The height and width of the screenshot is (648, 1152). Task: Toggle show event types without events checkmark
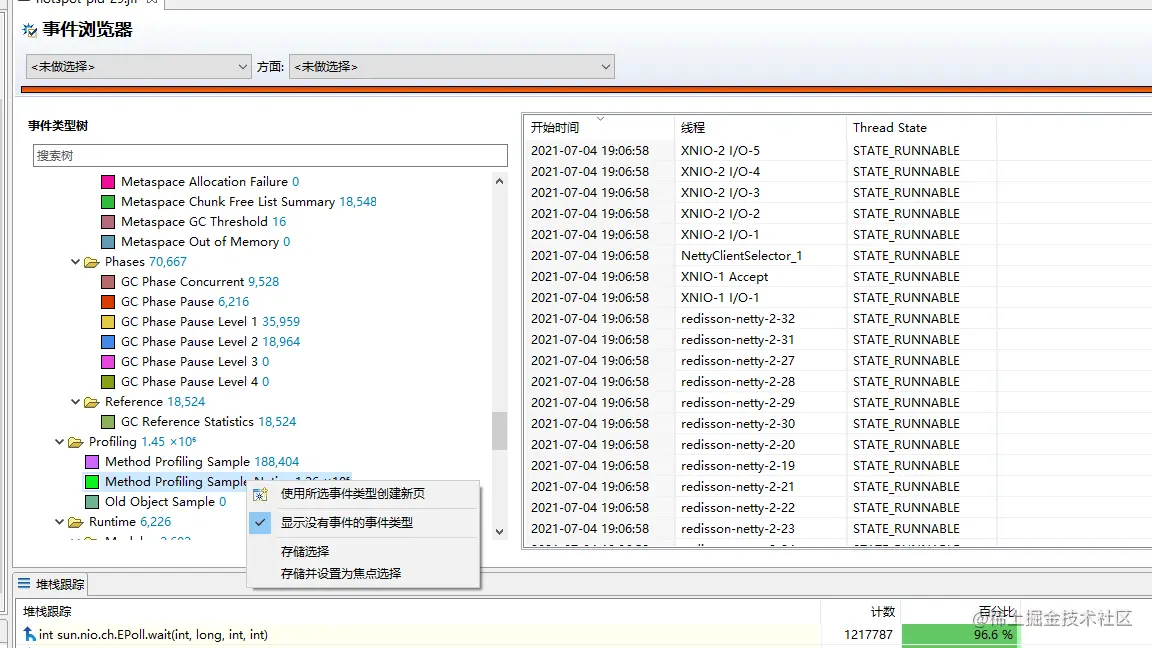pyautogui.click(x=260, y=522)
